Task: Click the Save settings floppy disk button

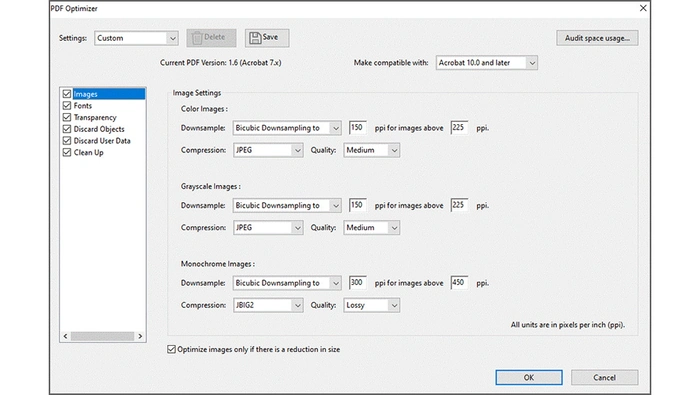Action: coord(267,38)
